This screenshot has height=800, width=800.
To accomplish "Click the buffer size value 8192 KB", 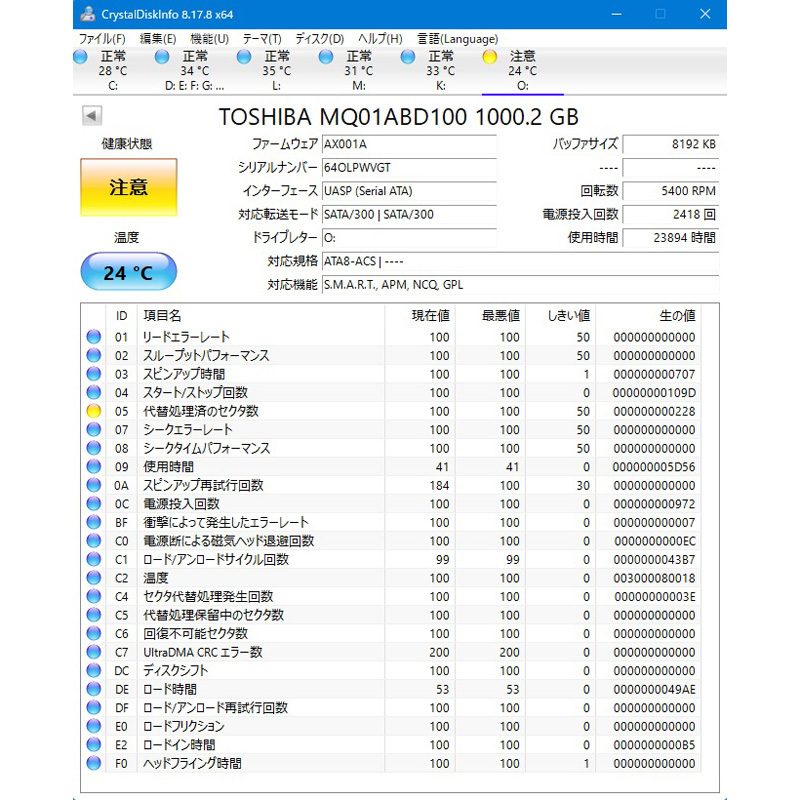I will click(670, 144).
